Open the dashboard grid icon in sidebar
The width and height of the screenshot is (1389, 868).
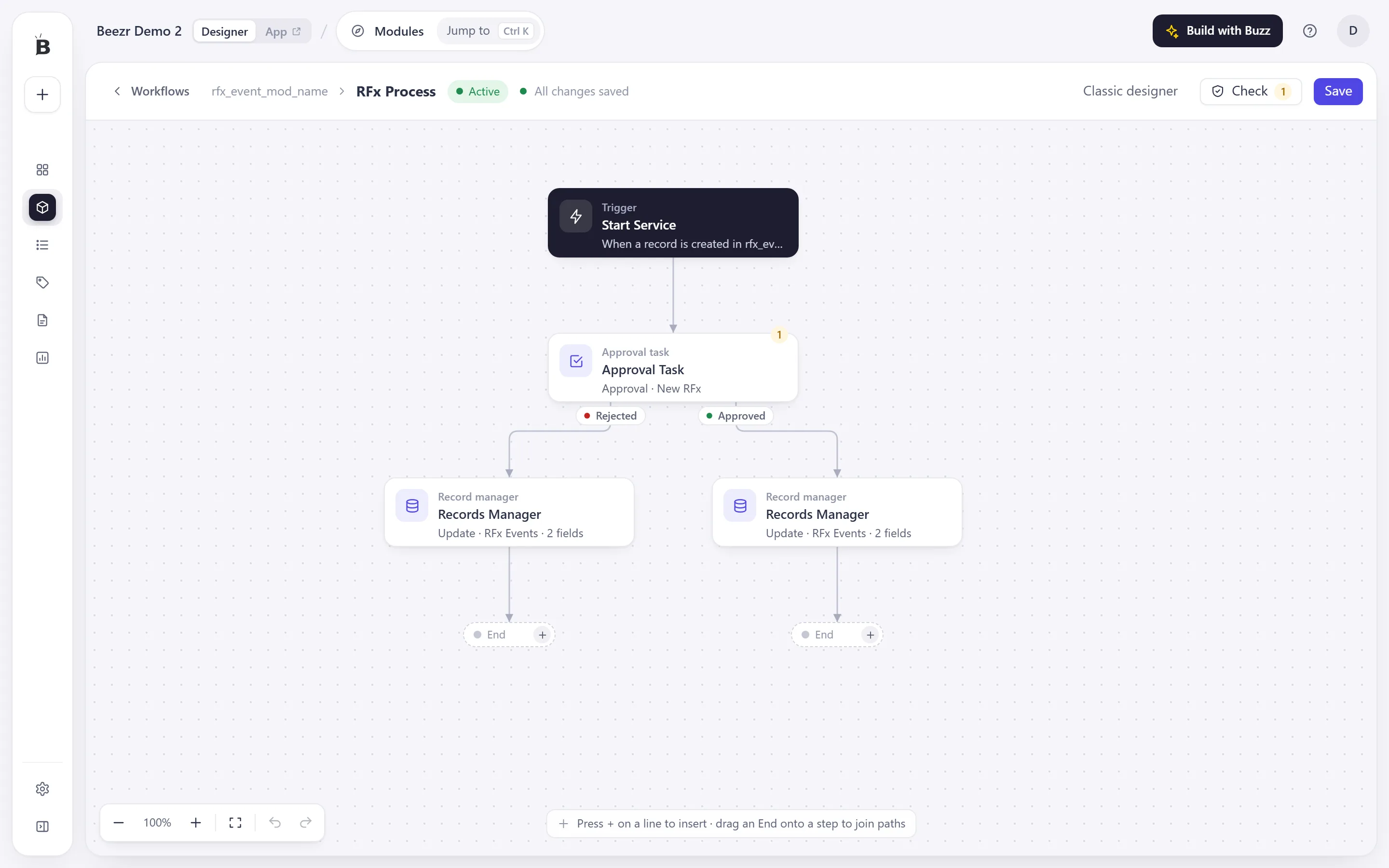point(42,169)
